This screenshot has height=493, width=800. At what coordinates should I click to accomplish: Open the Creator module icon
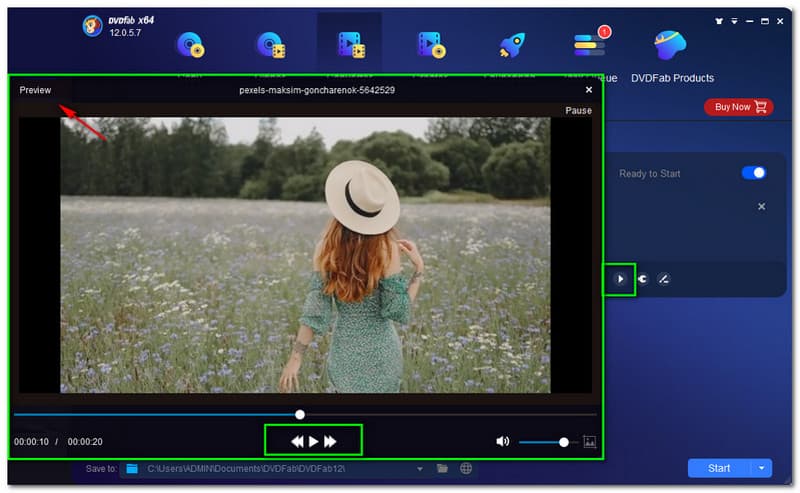pos(431,44)
